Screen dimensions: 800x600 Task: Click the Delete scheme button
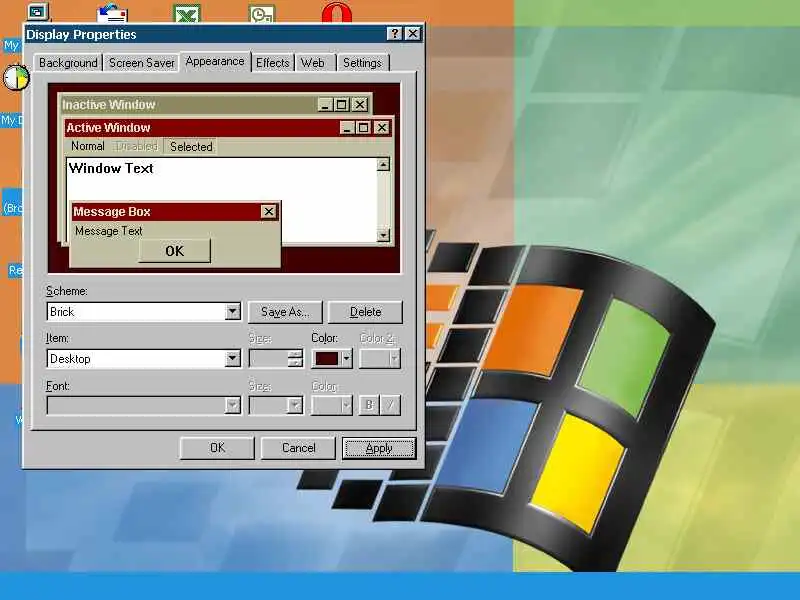[365, 312]
